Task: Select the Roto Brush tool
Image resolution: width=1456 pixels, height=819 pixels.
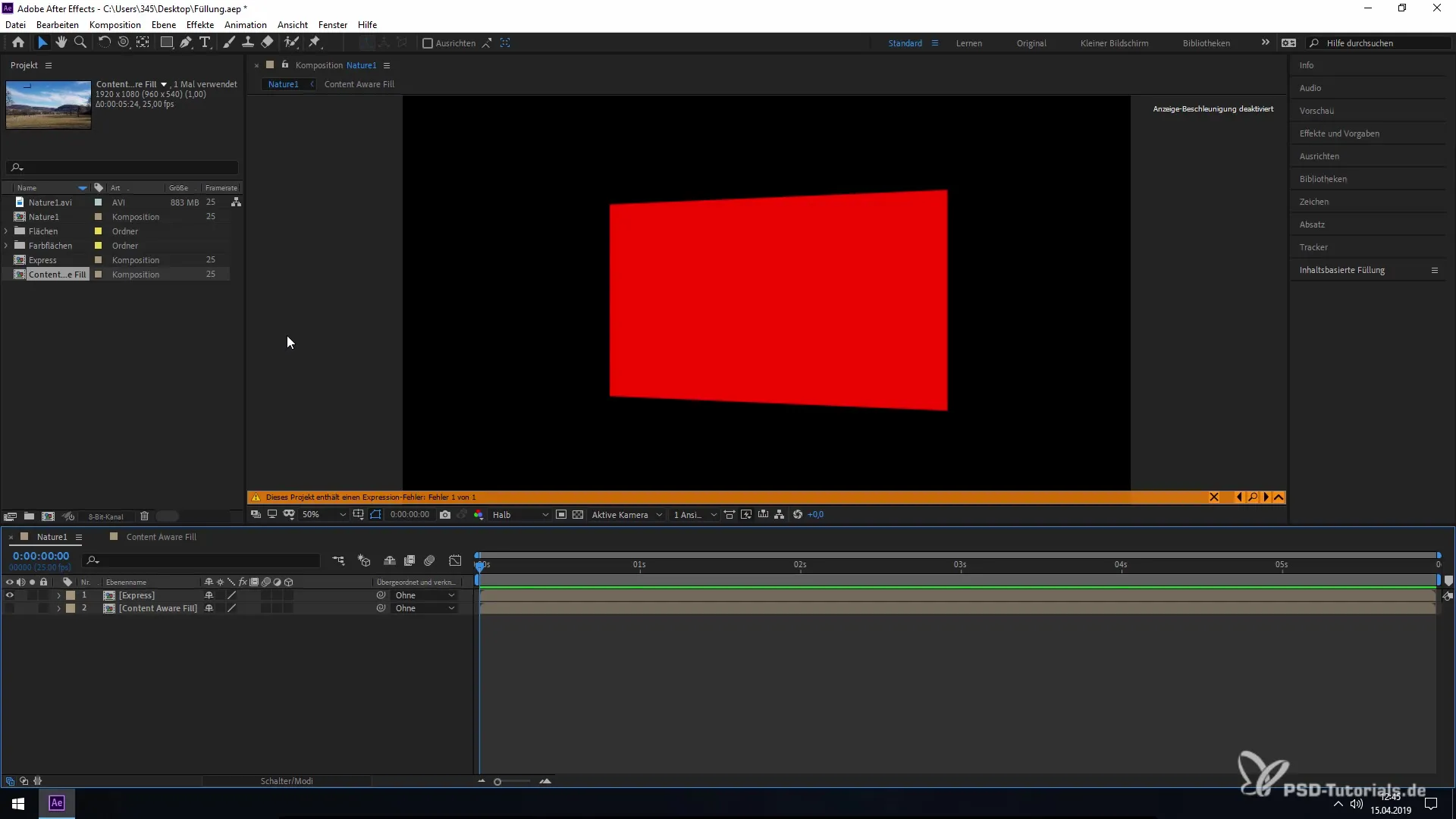Action: 291,42
